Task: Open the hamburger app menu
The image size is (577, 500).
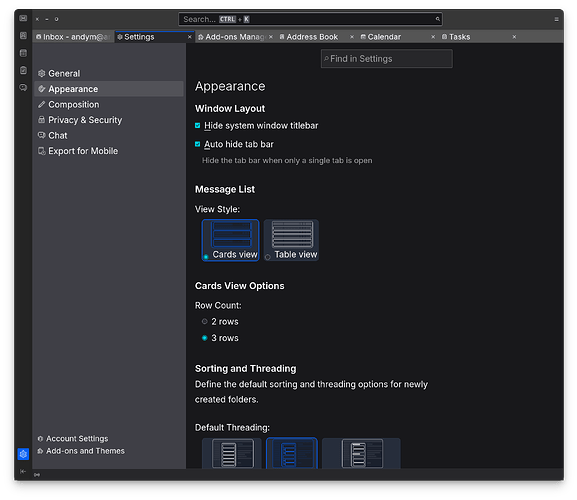Action: coord(556,19)
